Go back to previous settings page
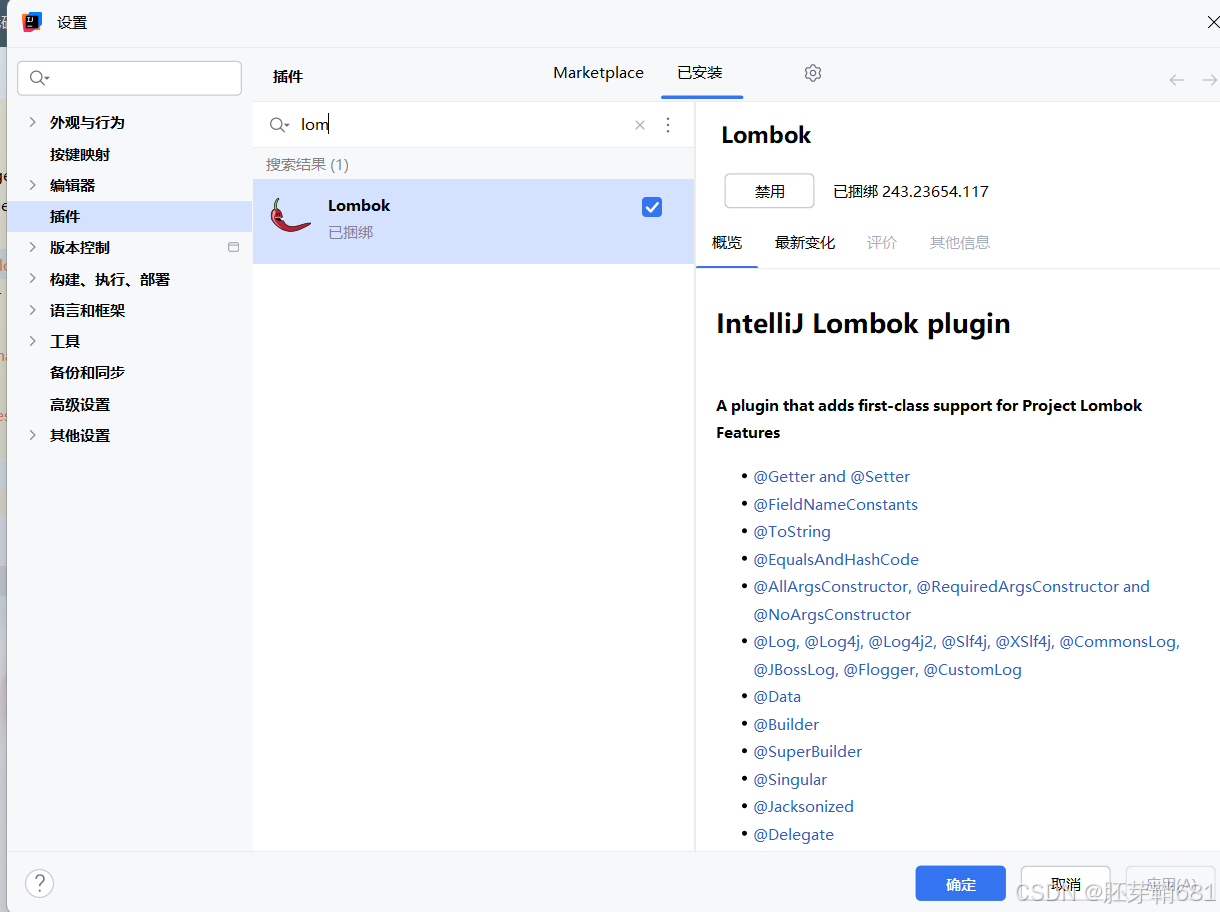Viewport: 1220px width, 912px height. coord(1177,80)
